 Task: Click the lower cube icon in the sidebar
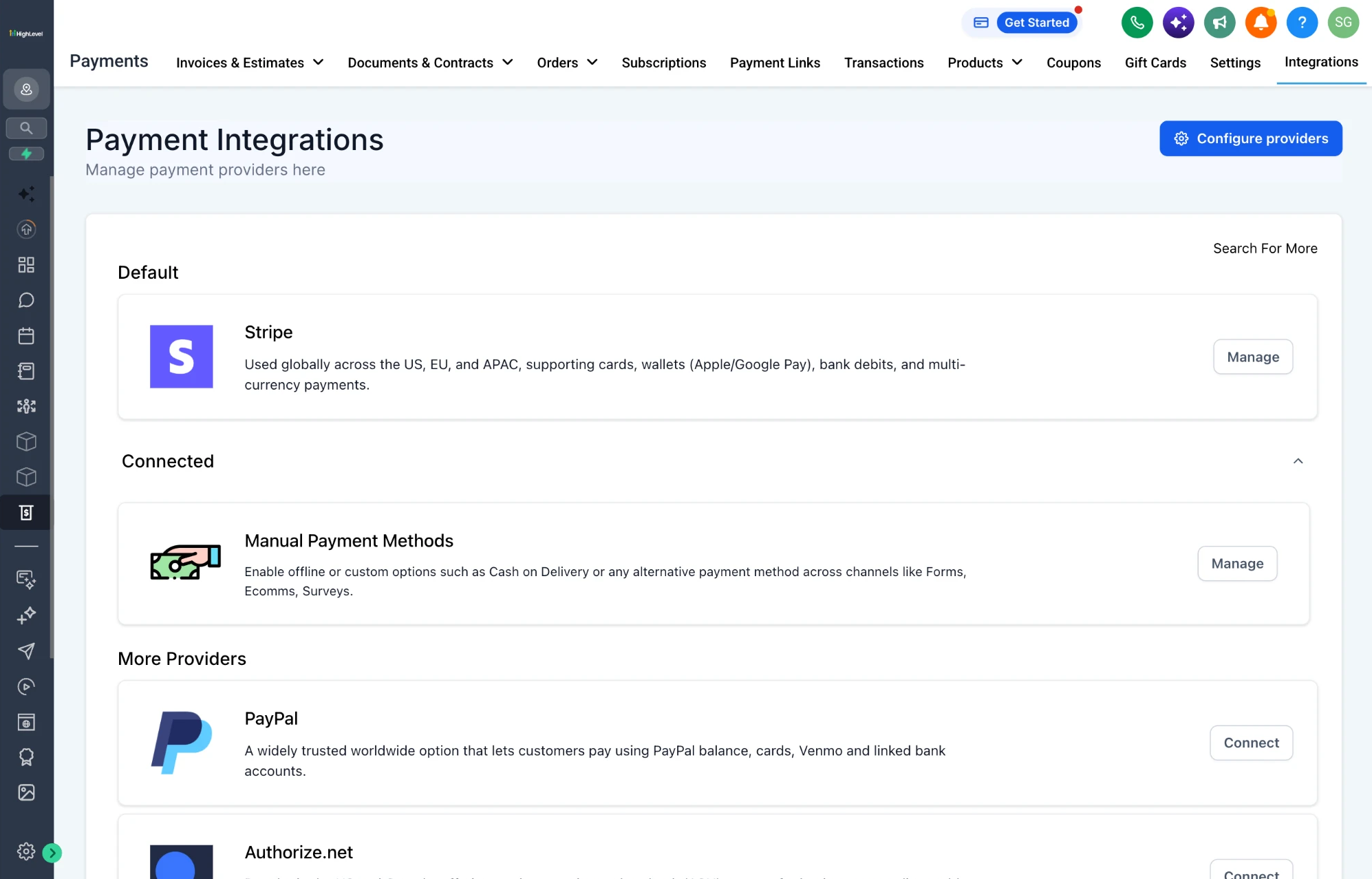tap(26, 477)
